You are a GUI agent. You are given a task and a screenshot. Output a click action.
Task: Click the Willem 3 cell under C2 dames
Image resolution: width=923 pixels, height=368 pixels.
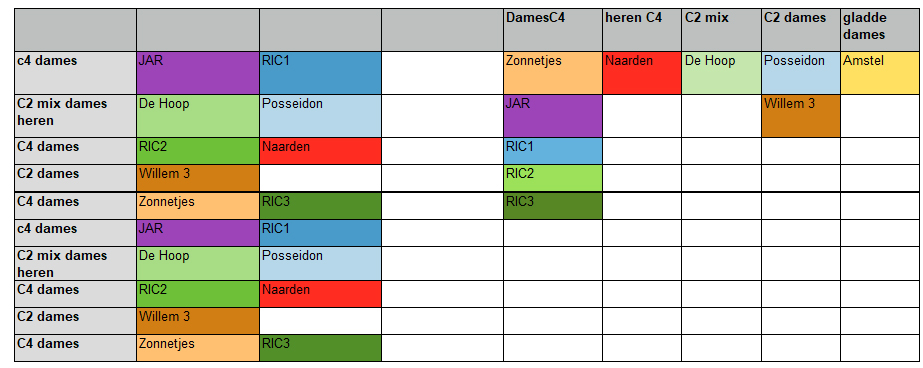801,116
